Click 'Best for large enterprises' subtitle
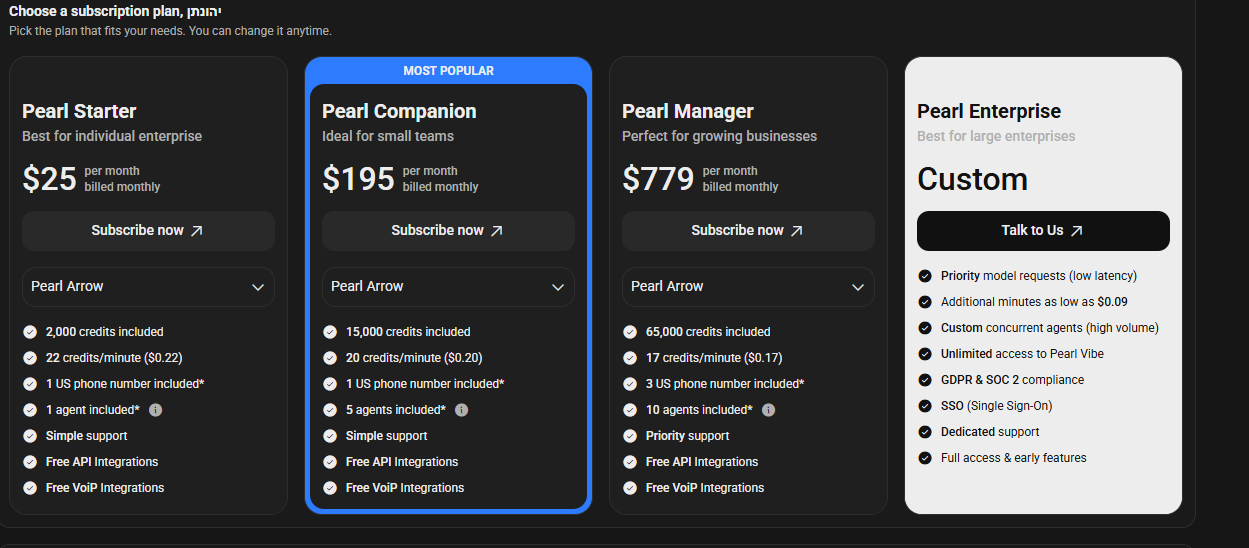 point(996,136)
